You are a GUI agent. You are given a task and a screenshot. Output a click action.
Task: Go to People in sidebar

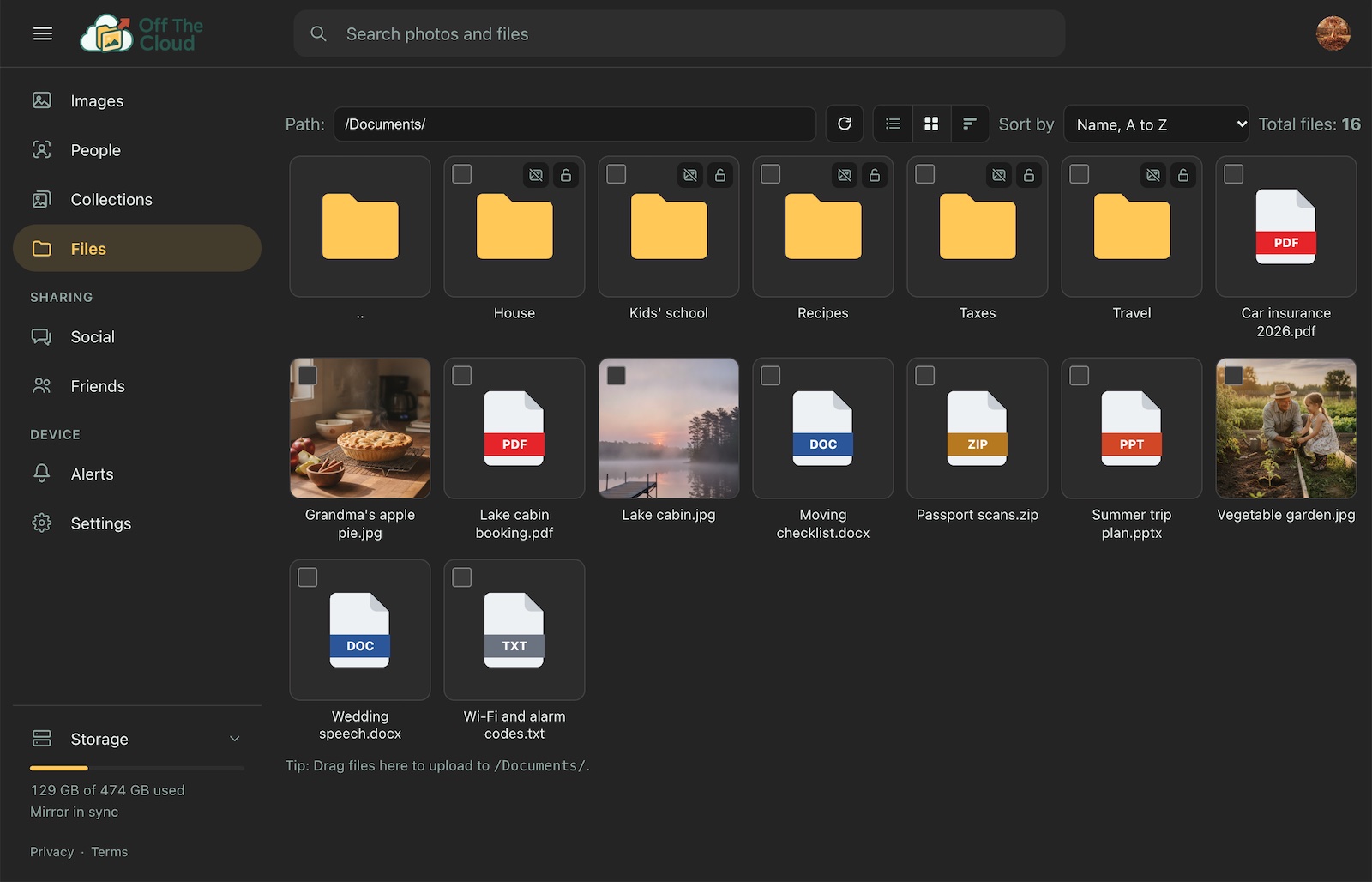137,150
